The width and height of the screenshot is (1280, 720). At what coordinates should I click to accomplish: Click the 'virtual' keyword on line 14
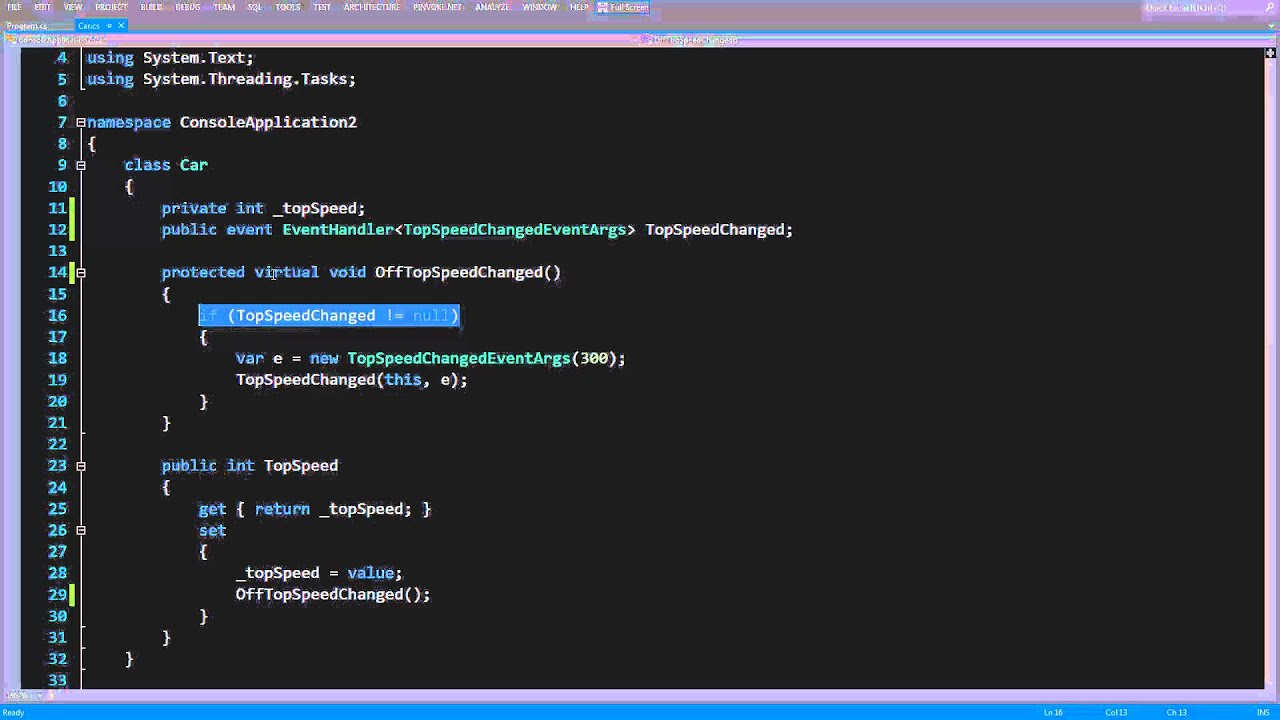(x=286, y=272)
